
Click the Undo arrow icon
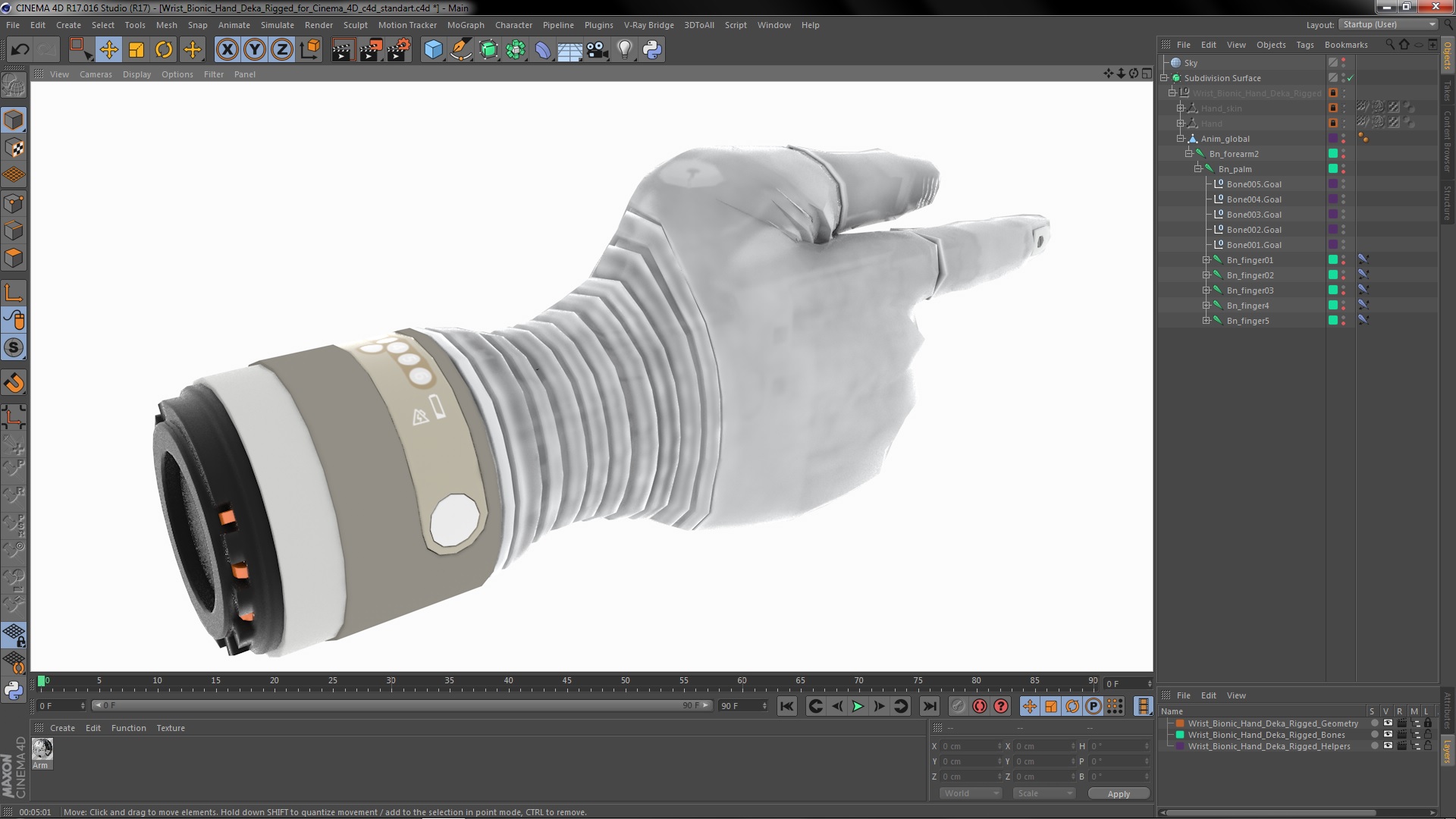(20, 50)
